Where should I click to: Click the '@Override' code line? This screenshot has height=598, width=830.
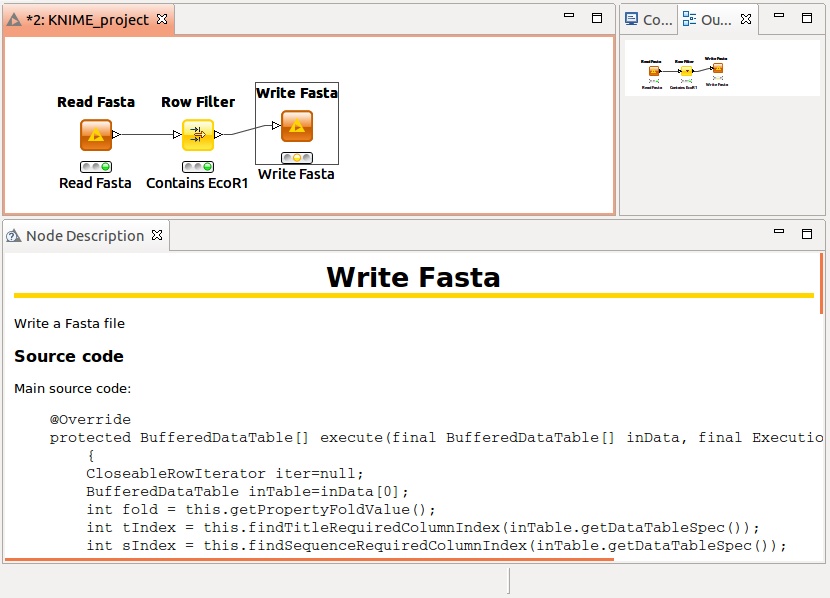(90, 420)
